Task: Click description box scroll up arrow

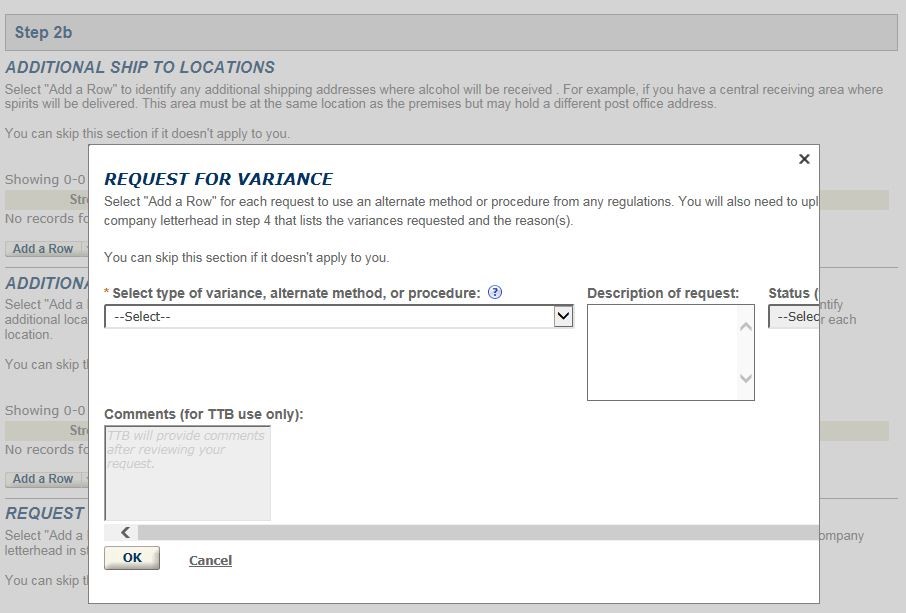Action: pyautogui.click(x=746, y=327)
